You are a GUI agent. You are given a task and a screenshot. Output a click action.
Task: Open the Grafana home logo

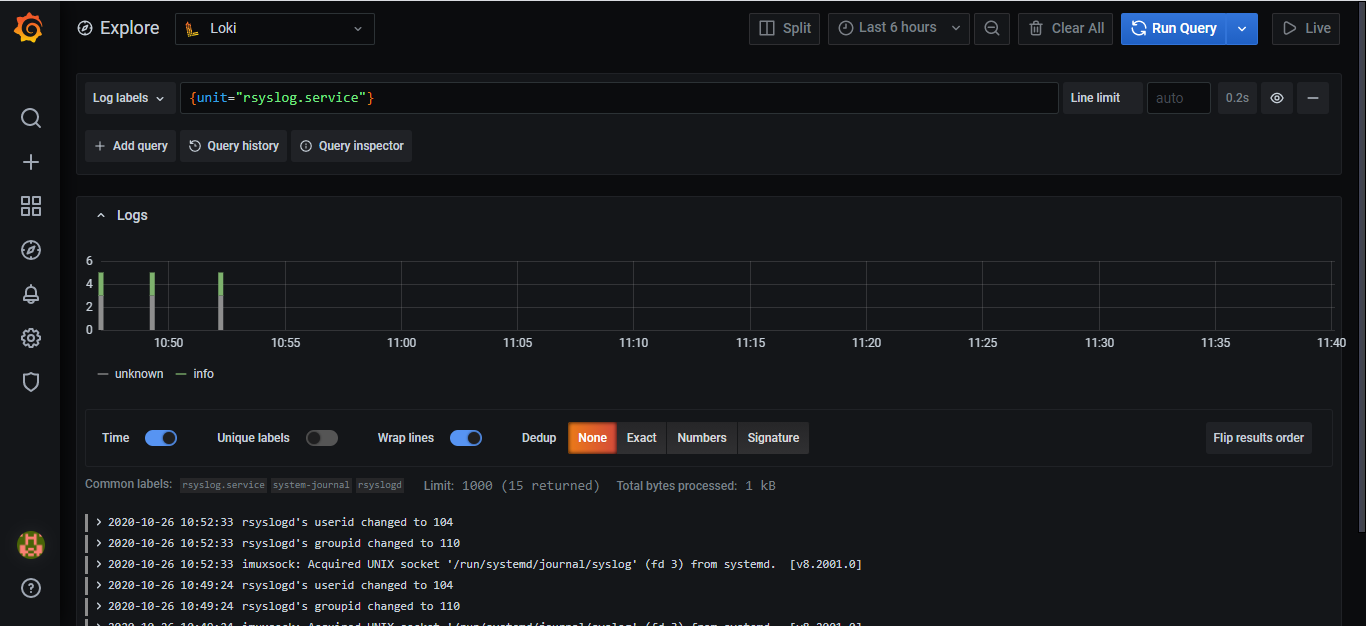click(x=29, y=28)
